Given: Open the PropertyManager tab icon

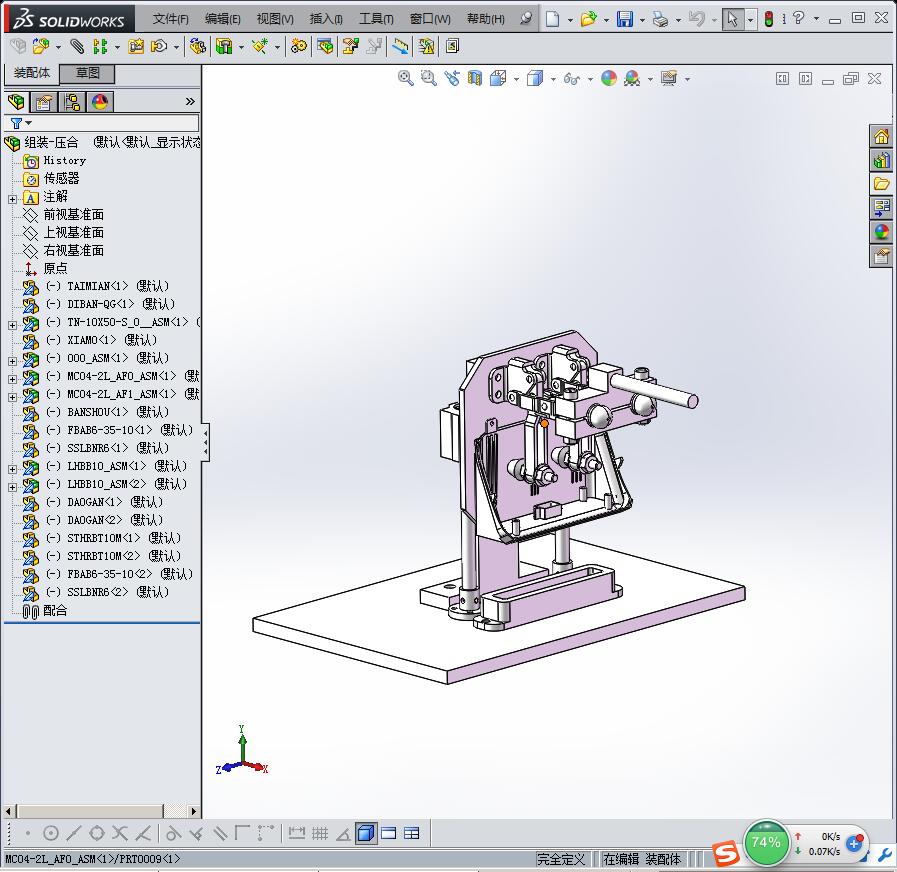Looking at the screenshot, I should click(44, 102).
